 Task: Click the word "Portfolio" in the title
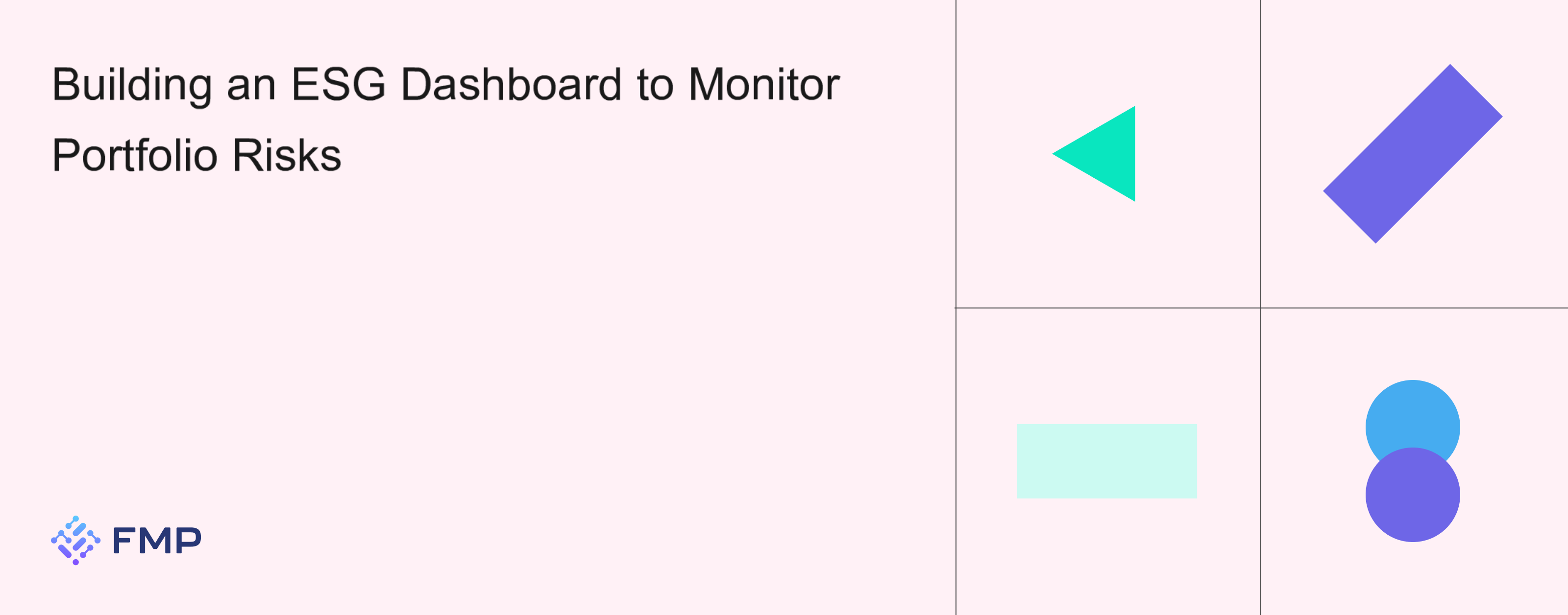[135, 155]
